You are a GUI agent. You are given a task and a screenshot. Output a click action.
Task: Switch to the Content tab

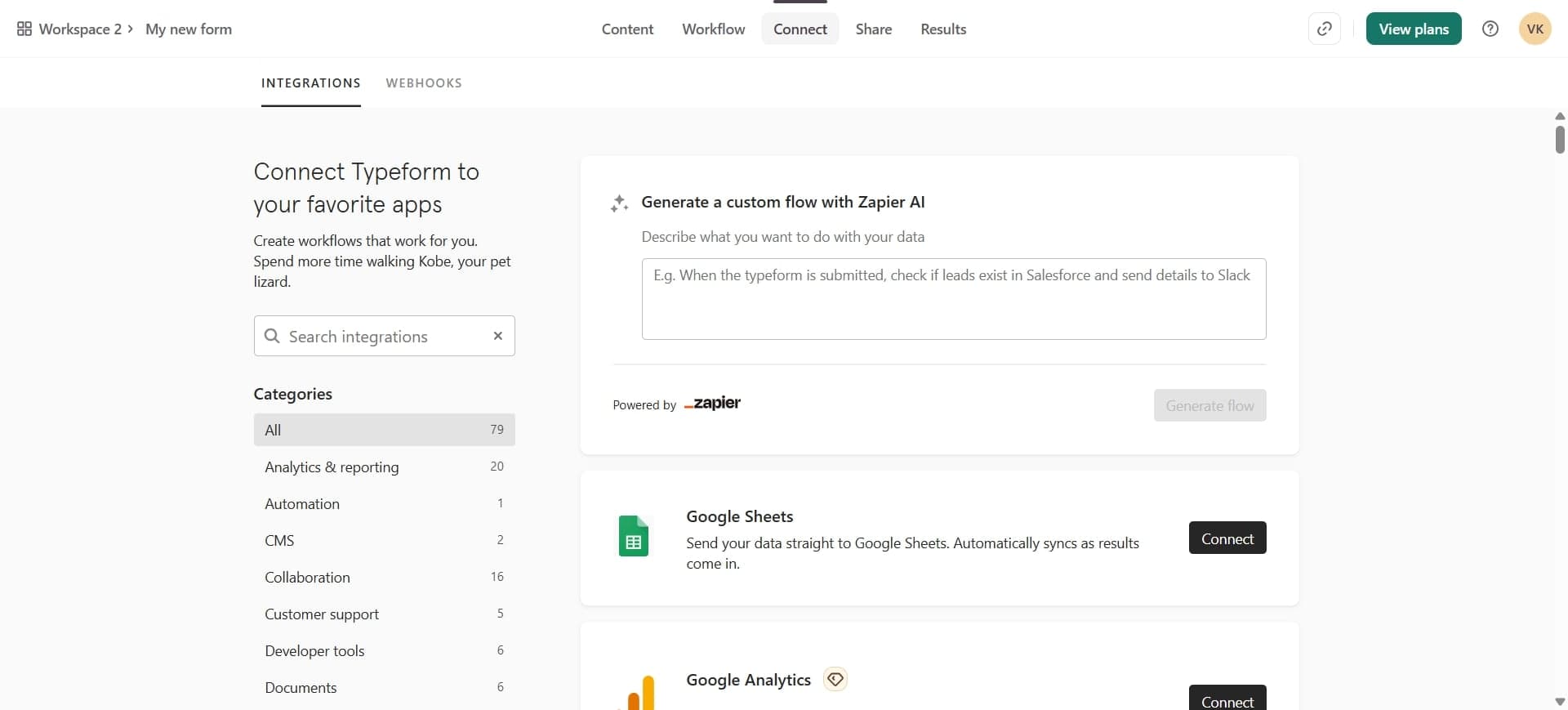click(x=627, y=29)
